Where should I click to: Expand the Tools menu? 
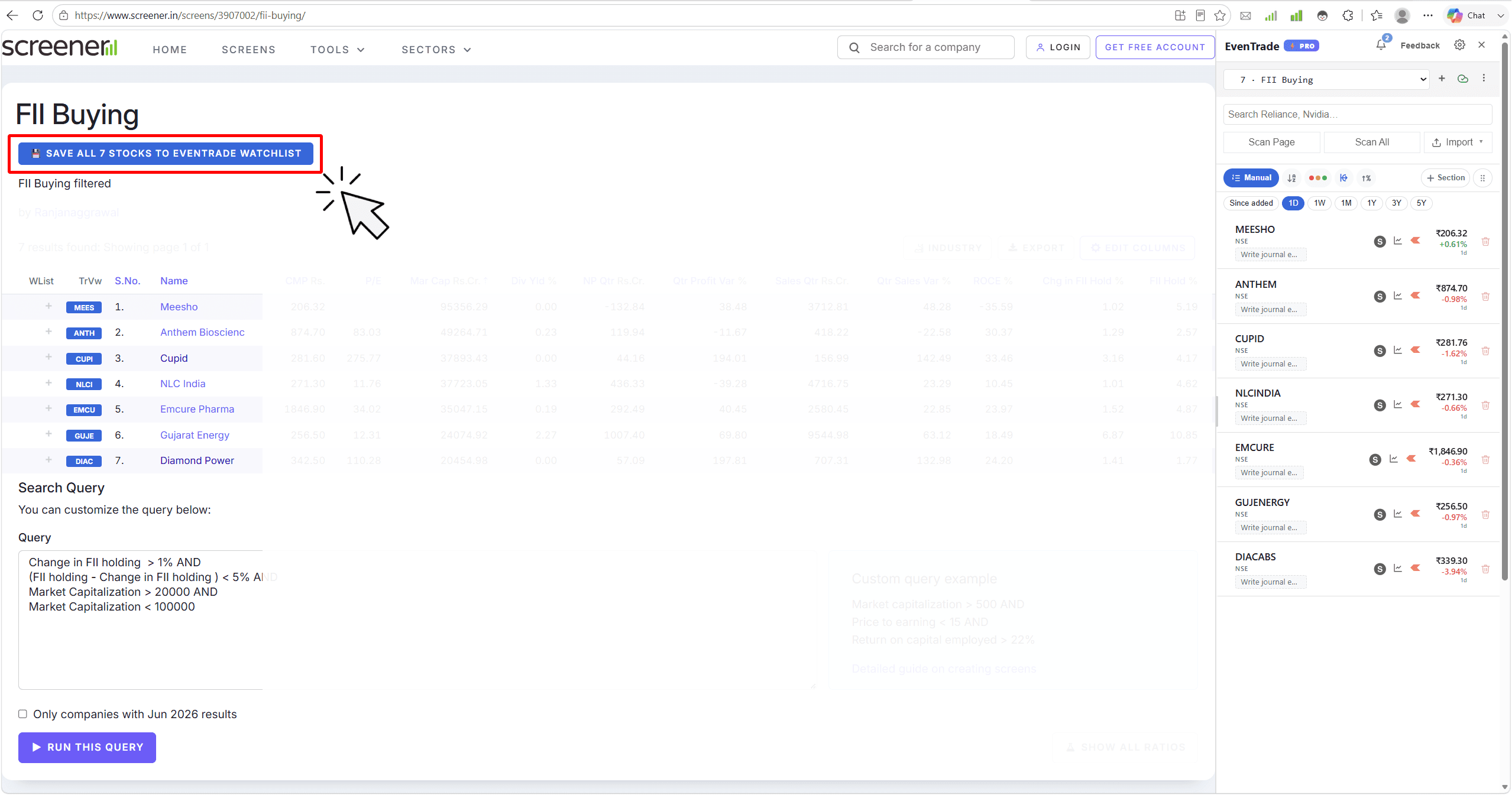click(x=338, y=50)
